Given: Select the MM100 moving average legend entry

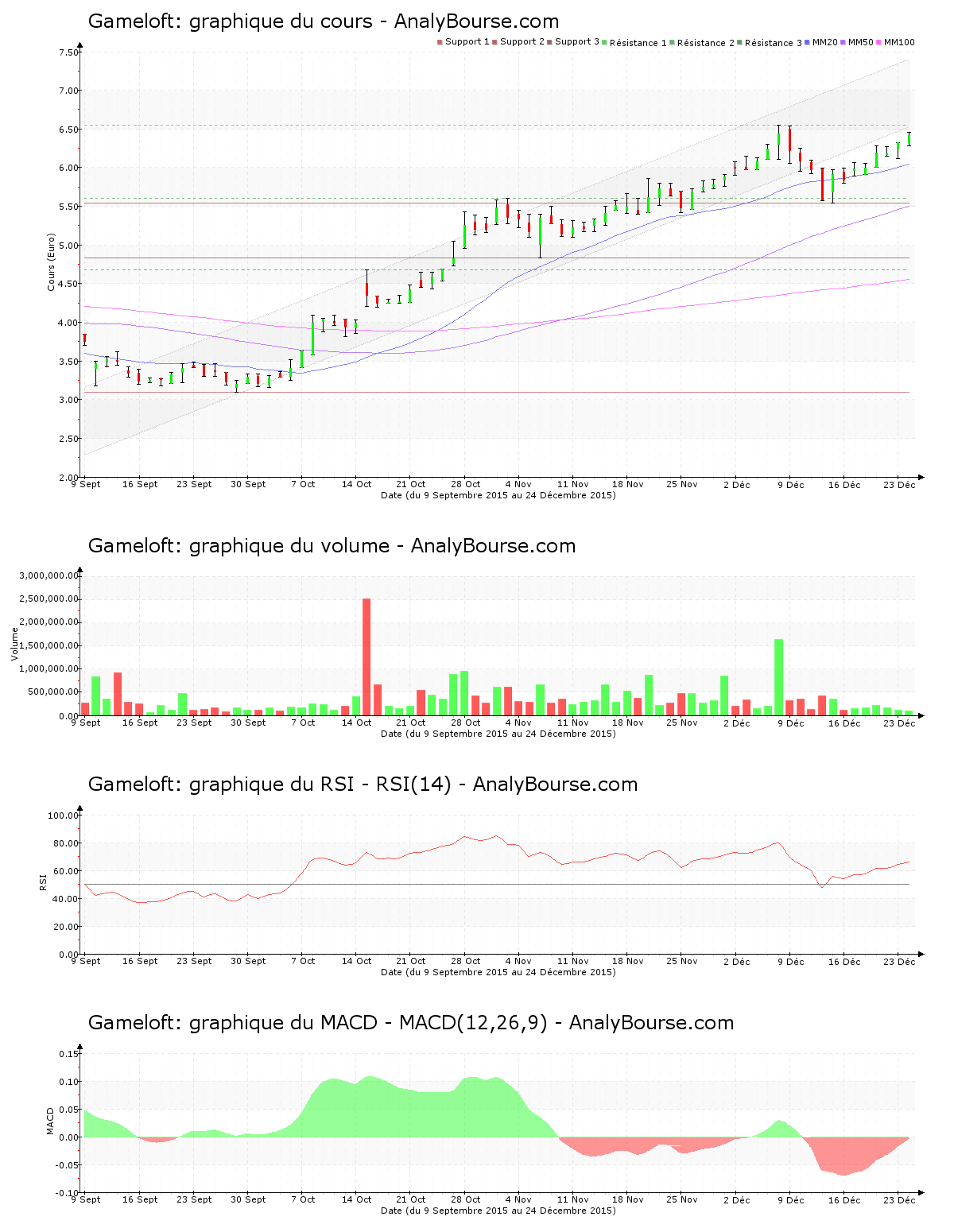Looking at the screenshot, I should [x=896, y=42].
